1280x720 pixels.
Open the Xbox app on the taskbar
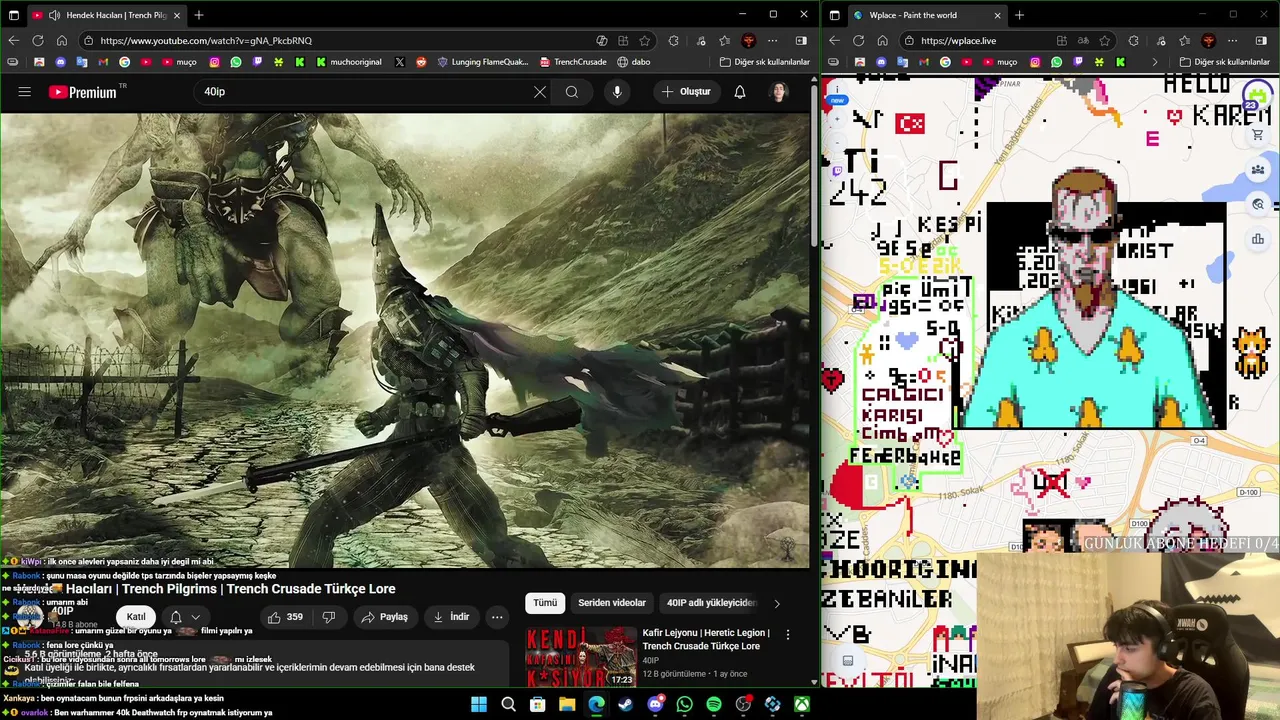pos(802,705)
